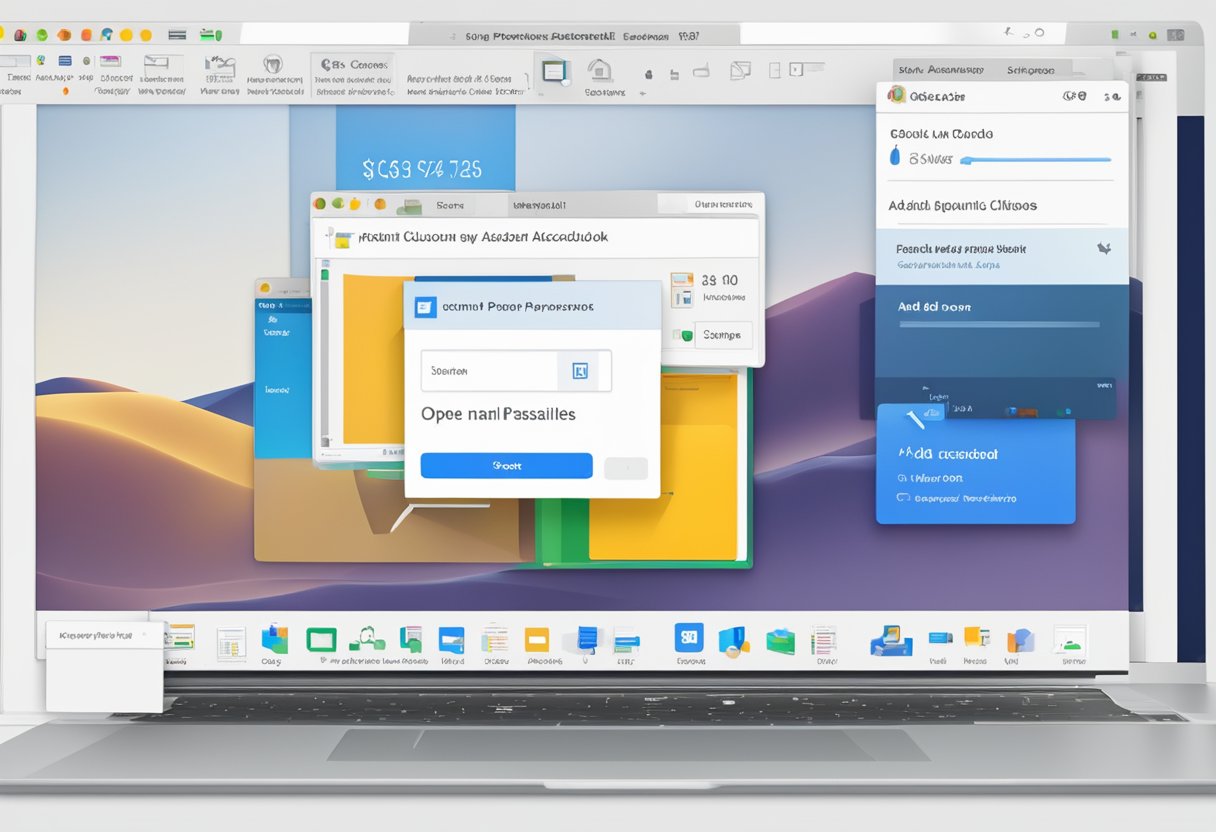Click the bird icon in the highlighted panel row
This screenshot has width=1216, height=832.
click(1104, 248)
